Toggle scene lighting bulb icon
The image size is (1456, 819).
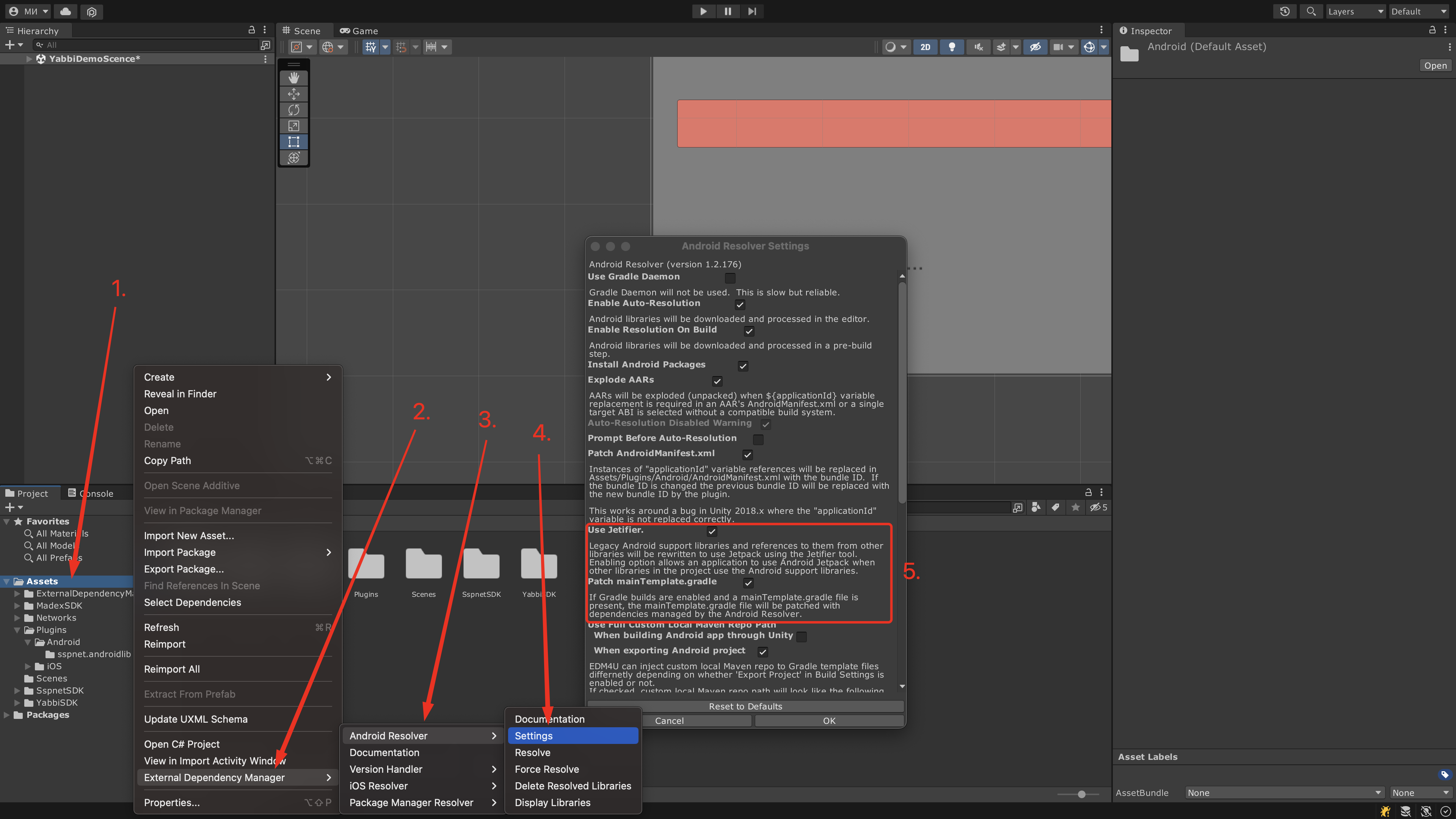[x=952, y=47]
